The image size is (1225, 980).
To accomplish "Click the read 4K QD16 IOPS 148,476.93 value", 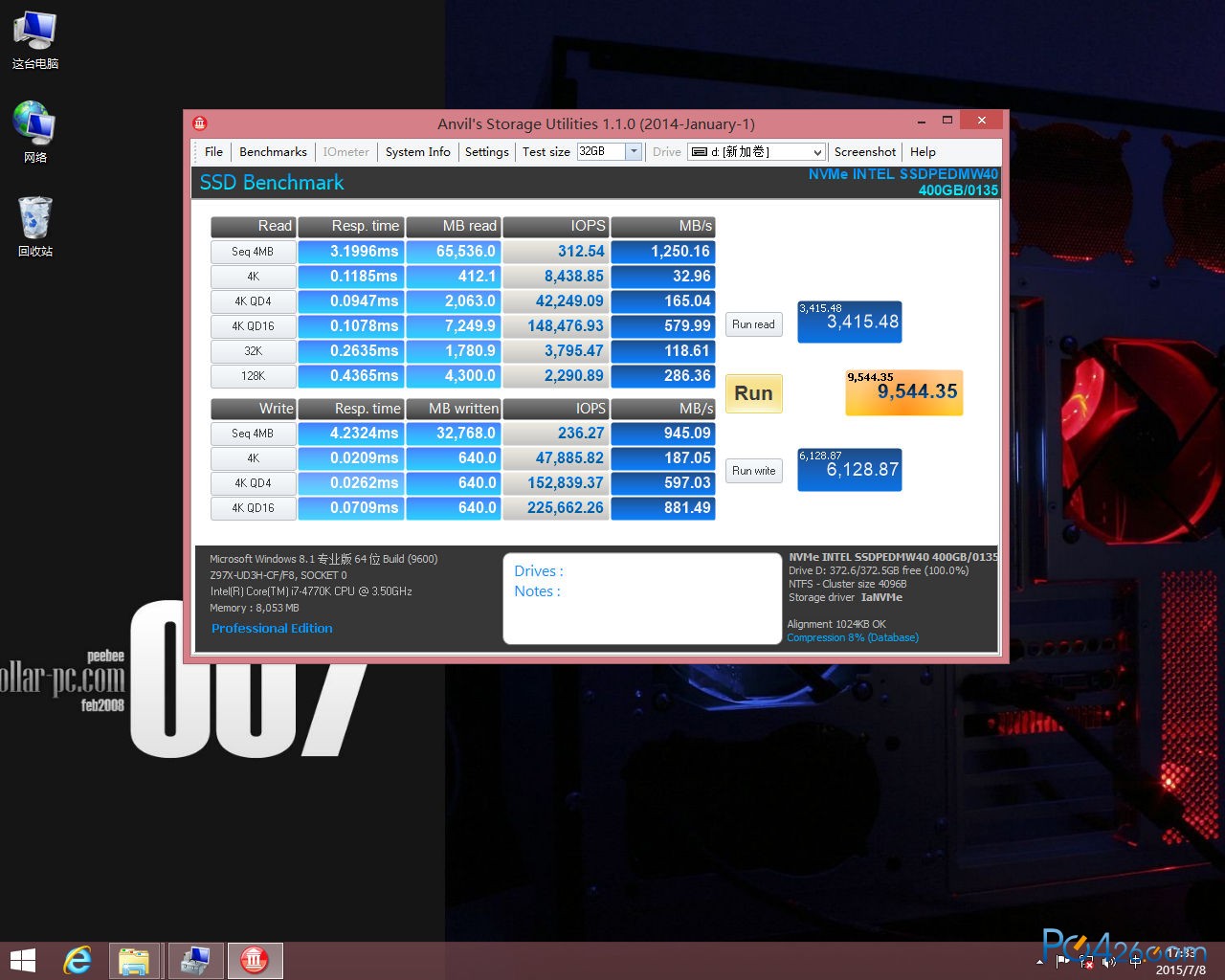I will 556,326.
